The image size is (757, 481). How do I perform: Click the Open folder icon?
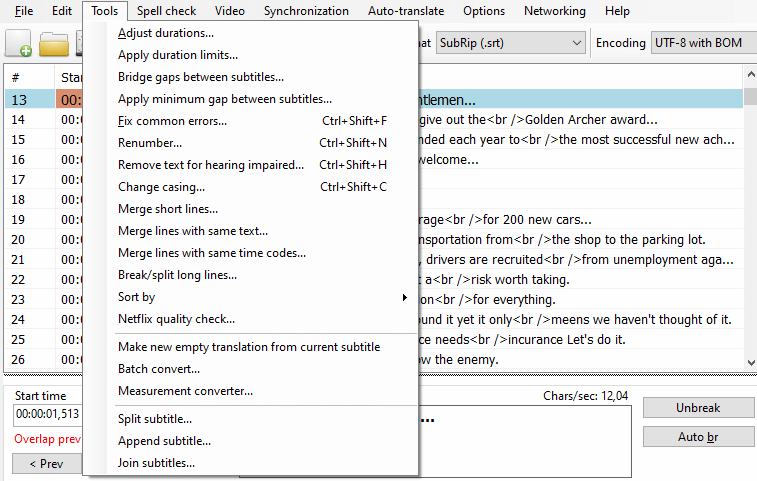tap(54, 44)
